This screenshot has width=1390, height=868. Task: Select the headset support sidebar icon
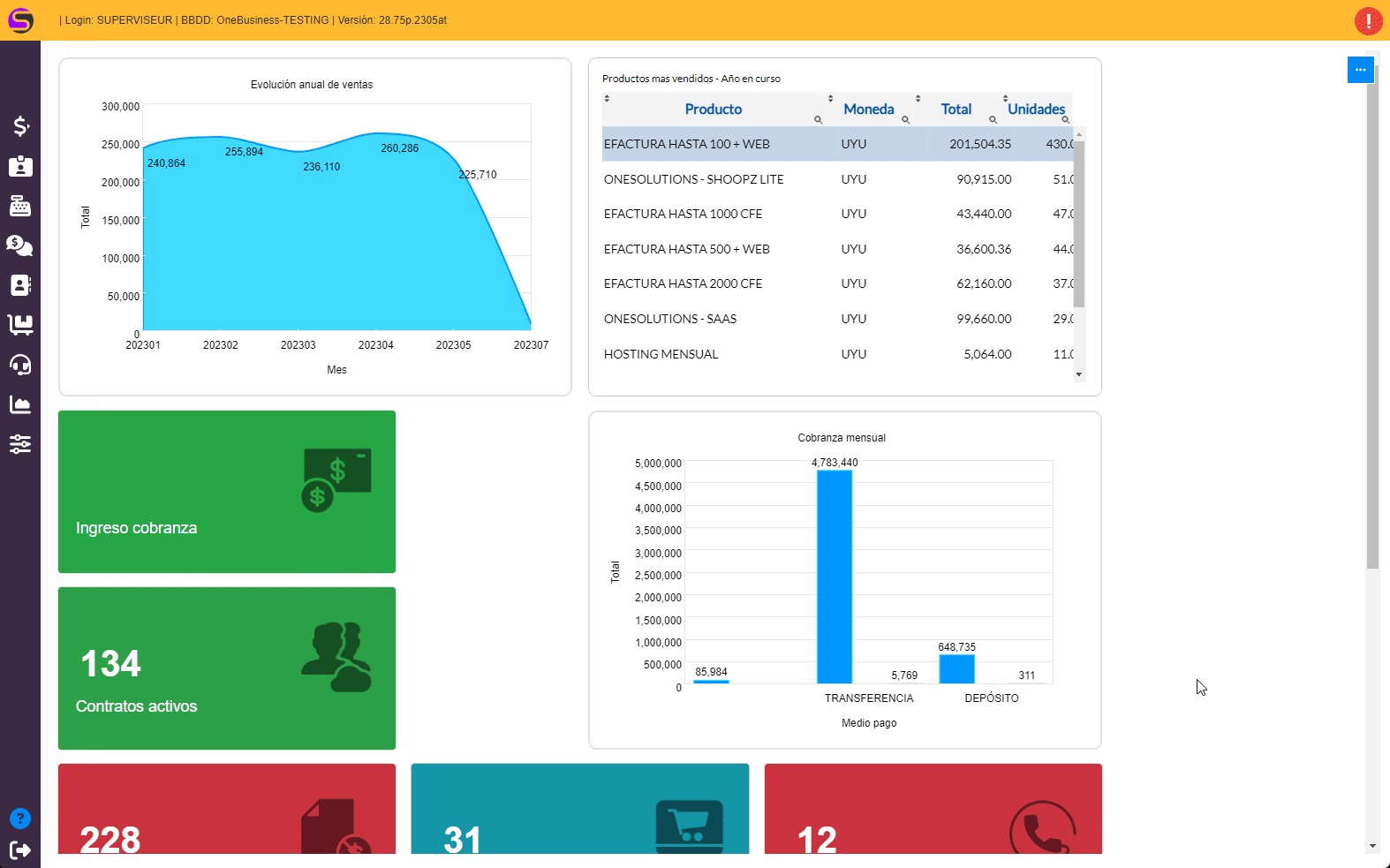(20, 365)
